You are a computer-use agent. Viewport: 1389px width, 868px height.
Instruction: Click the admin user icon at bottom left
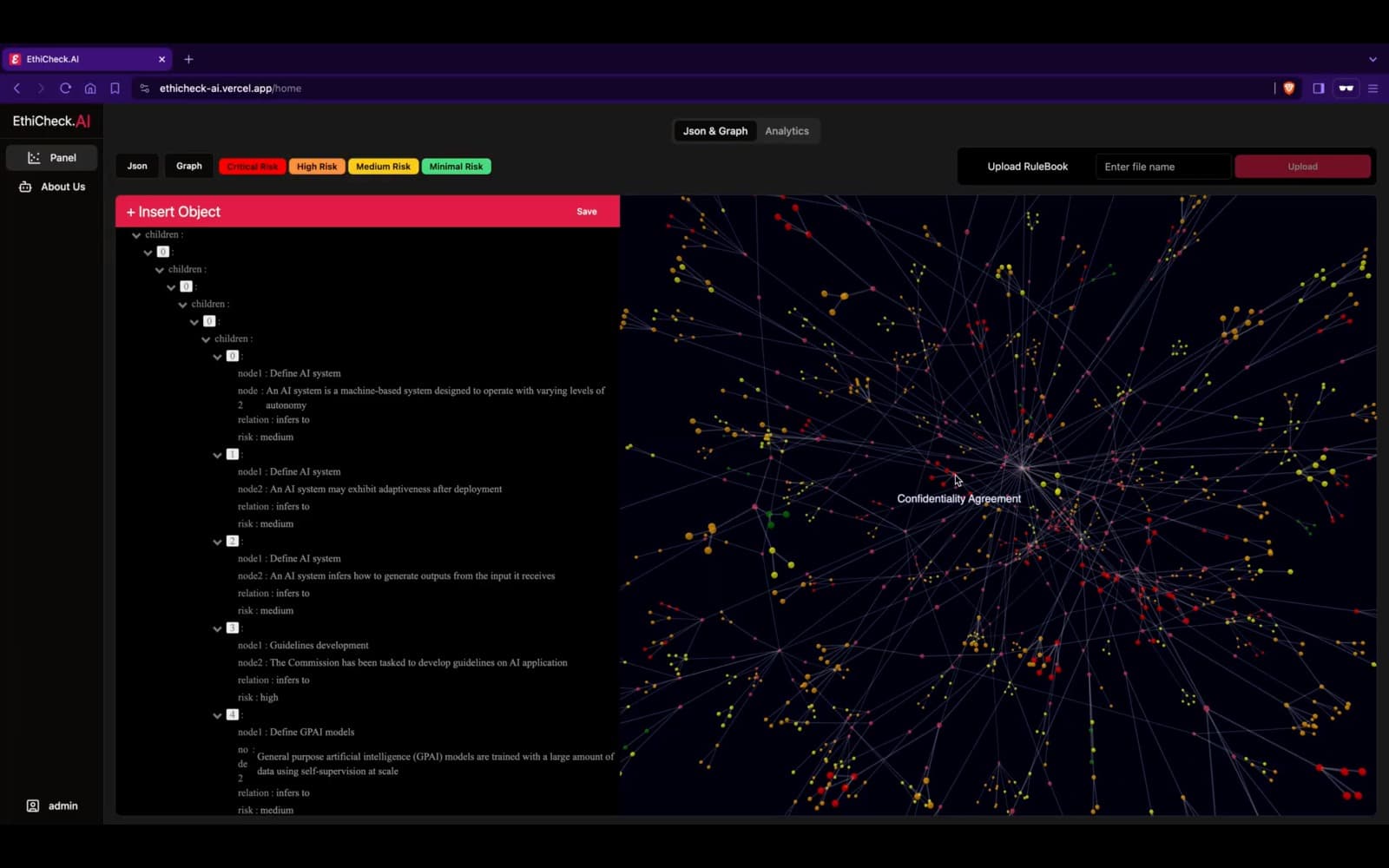(33, 806)
